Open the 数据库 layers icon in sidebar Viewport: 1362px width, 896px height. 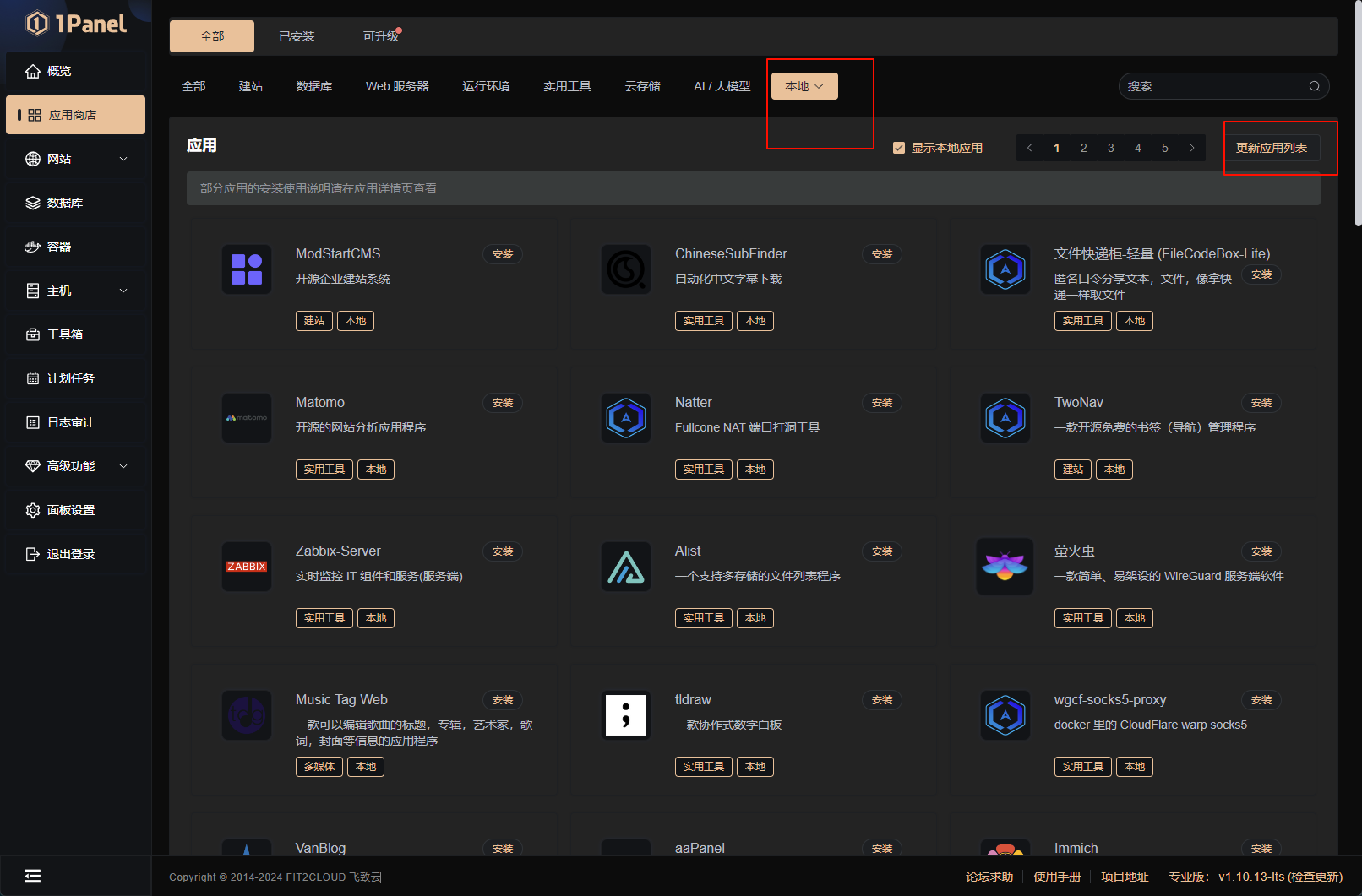pos(33,203)
